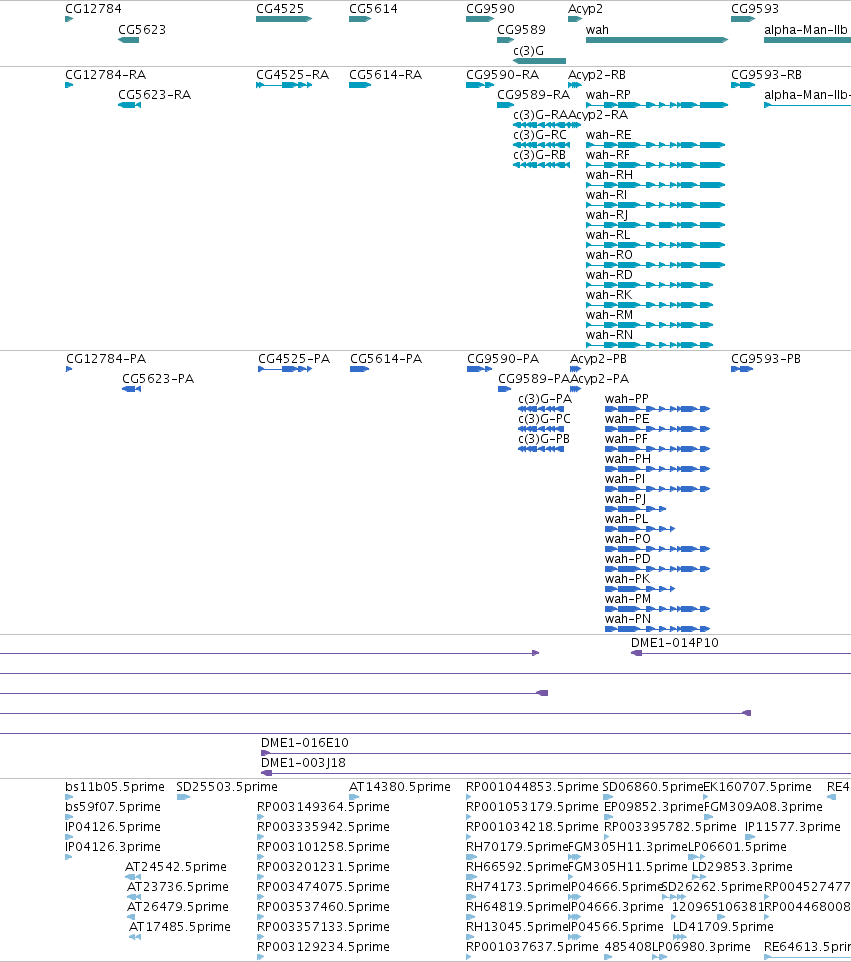The width and height of the screenshot is (851, 962).
Task: Open the CG12784-RA transcript label
Action: coord(106,75)
